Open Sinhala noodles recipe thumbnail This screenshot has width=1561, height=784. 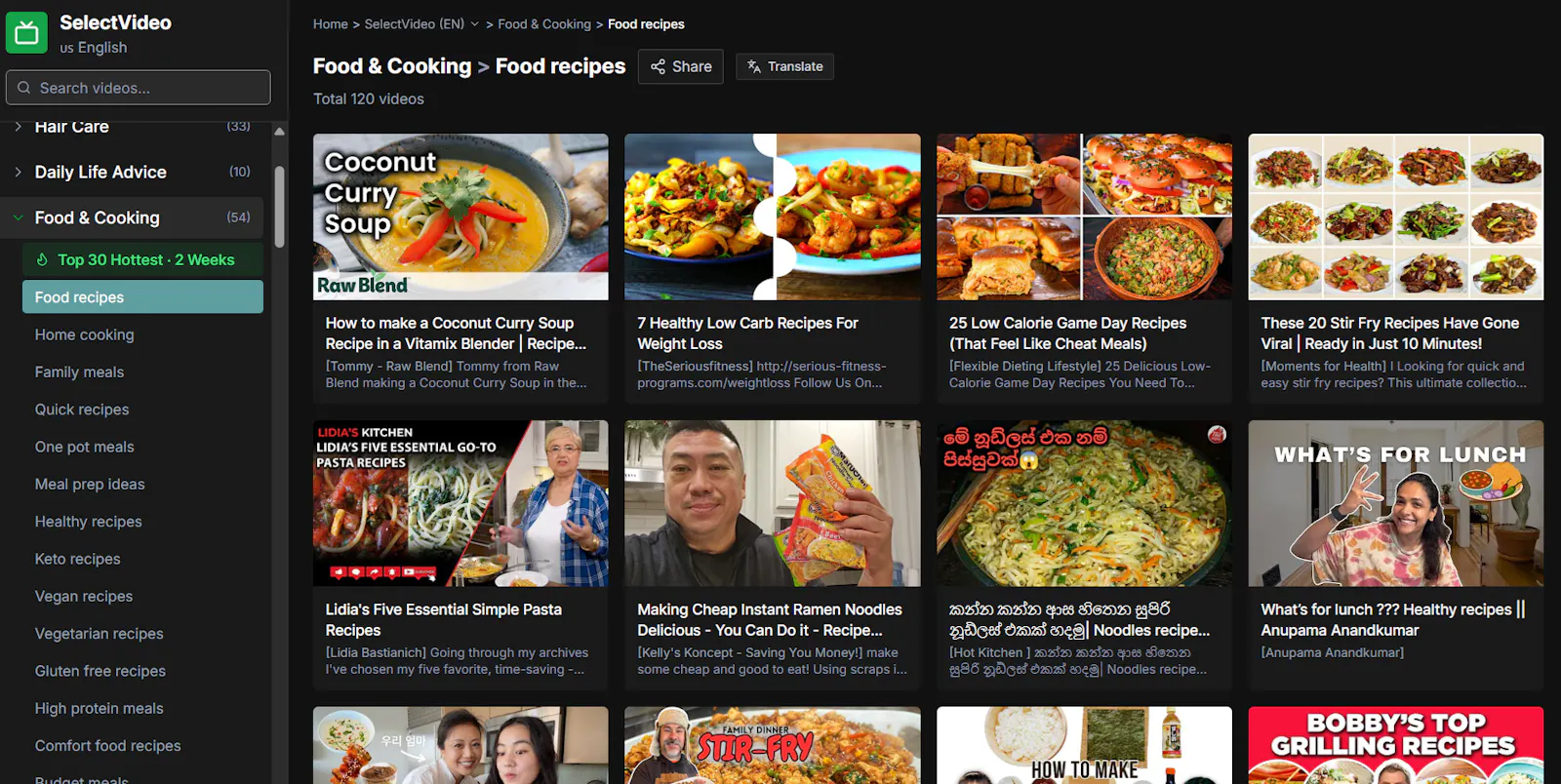coord(1084,503)
